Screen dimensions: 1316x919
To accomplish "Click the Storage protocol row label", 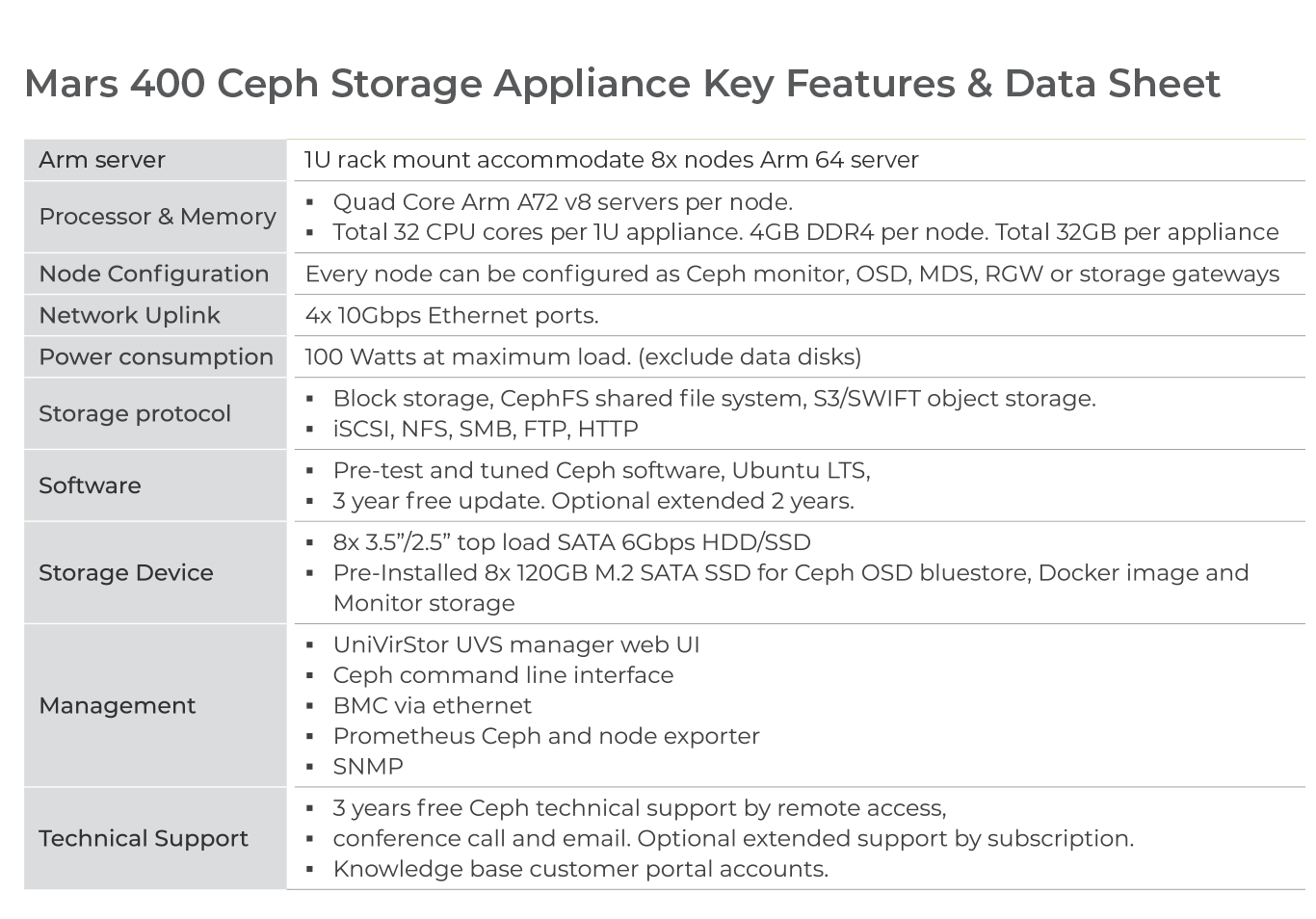I will [135, 413].
